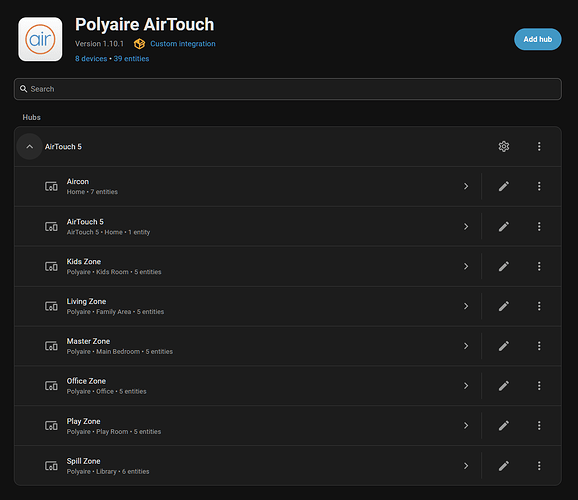578x500 pixels.
Task: Open the three-dot menu for Living Zone
Action: pos(539,306)
